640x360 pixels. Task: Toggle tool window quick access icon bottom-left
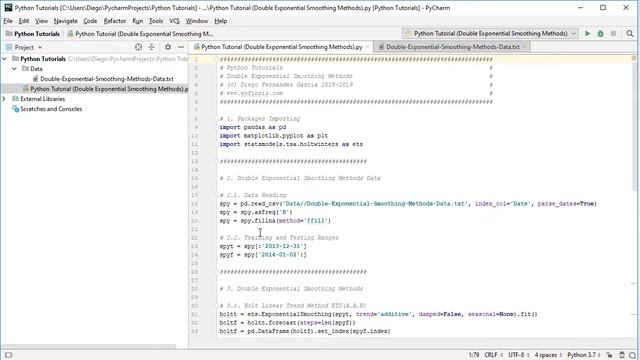coord(8,355)
